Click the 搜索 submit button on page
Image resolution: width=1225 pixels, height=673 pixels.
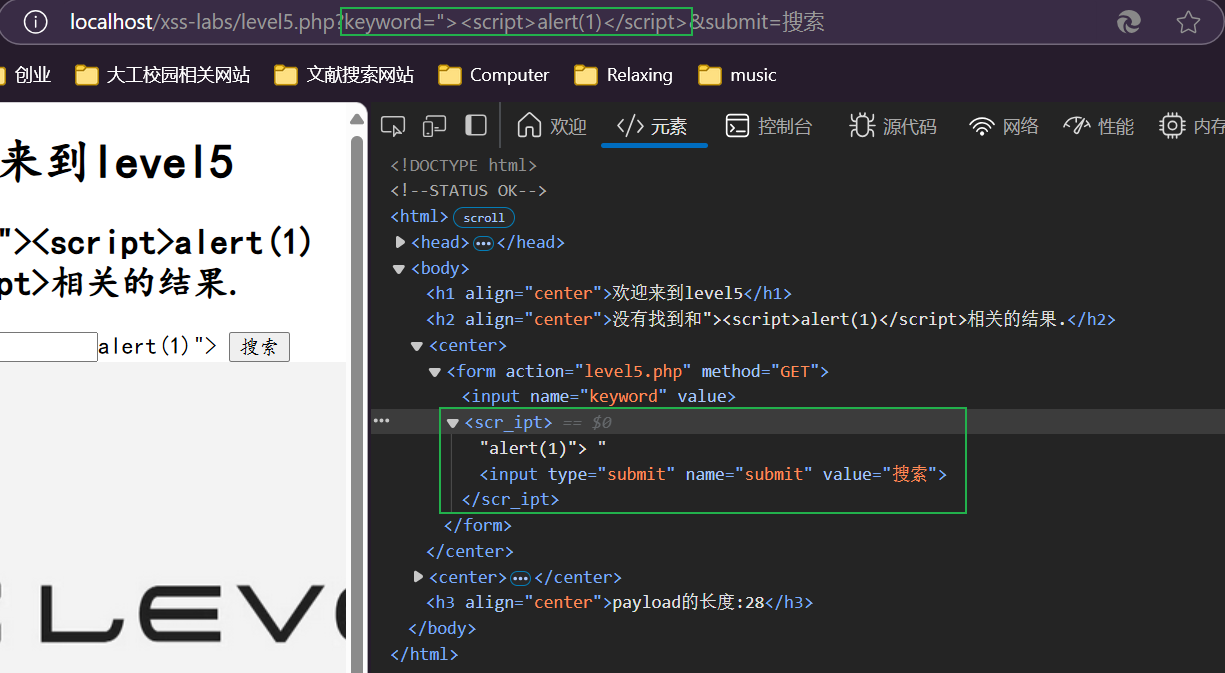point(259,347)
